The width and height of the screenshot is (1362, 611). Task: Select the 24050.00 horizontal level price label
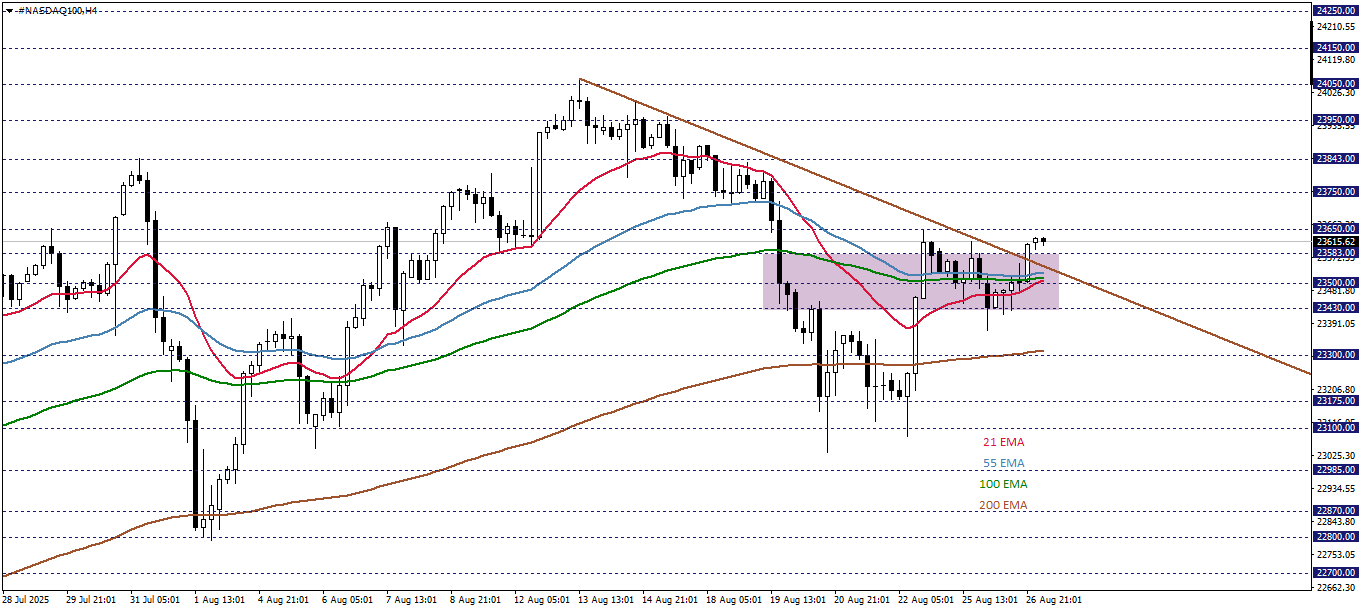tap(1336, 84)
